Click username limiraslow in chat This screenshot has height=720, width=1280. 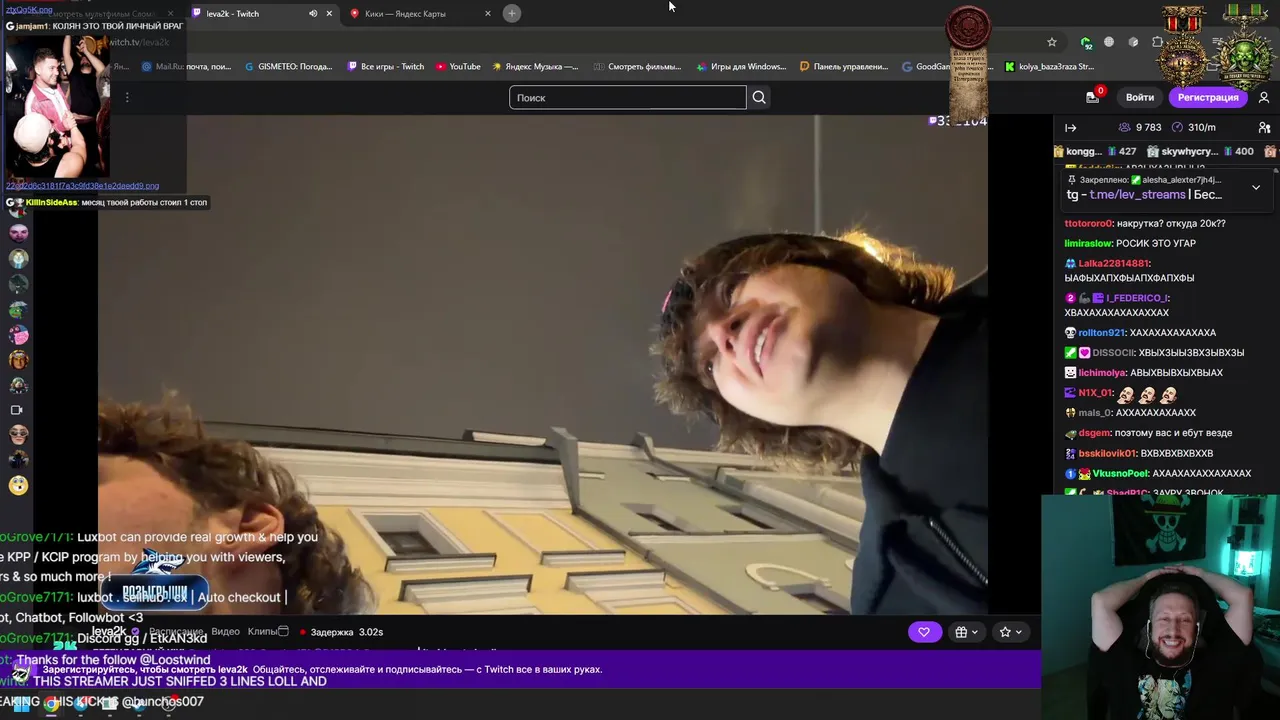coord(1088,244)
